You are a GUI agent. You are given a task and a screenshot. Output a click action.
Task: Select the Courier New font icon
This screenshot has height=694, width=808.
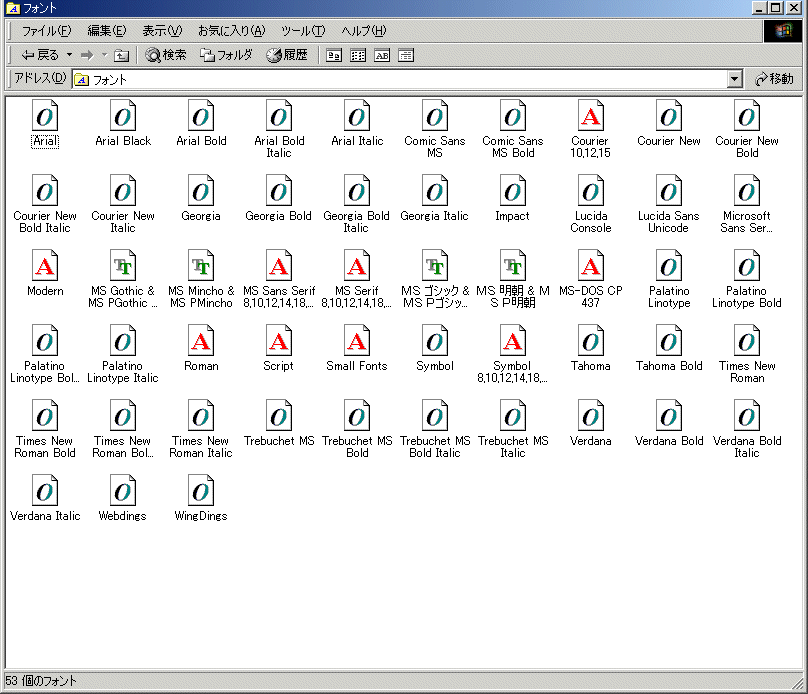pyautogui.click(x=668, y=115)
